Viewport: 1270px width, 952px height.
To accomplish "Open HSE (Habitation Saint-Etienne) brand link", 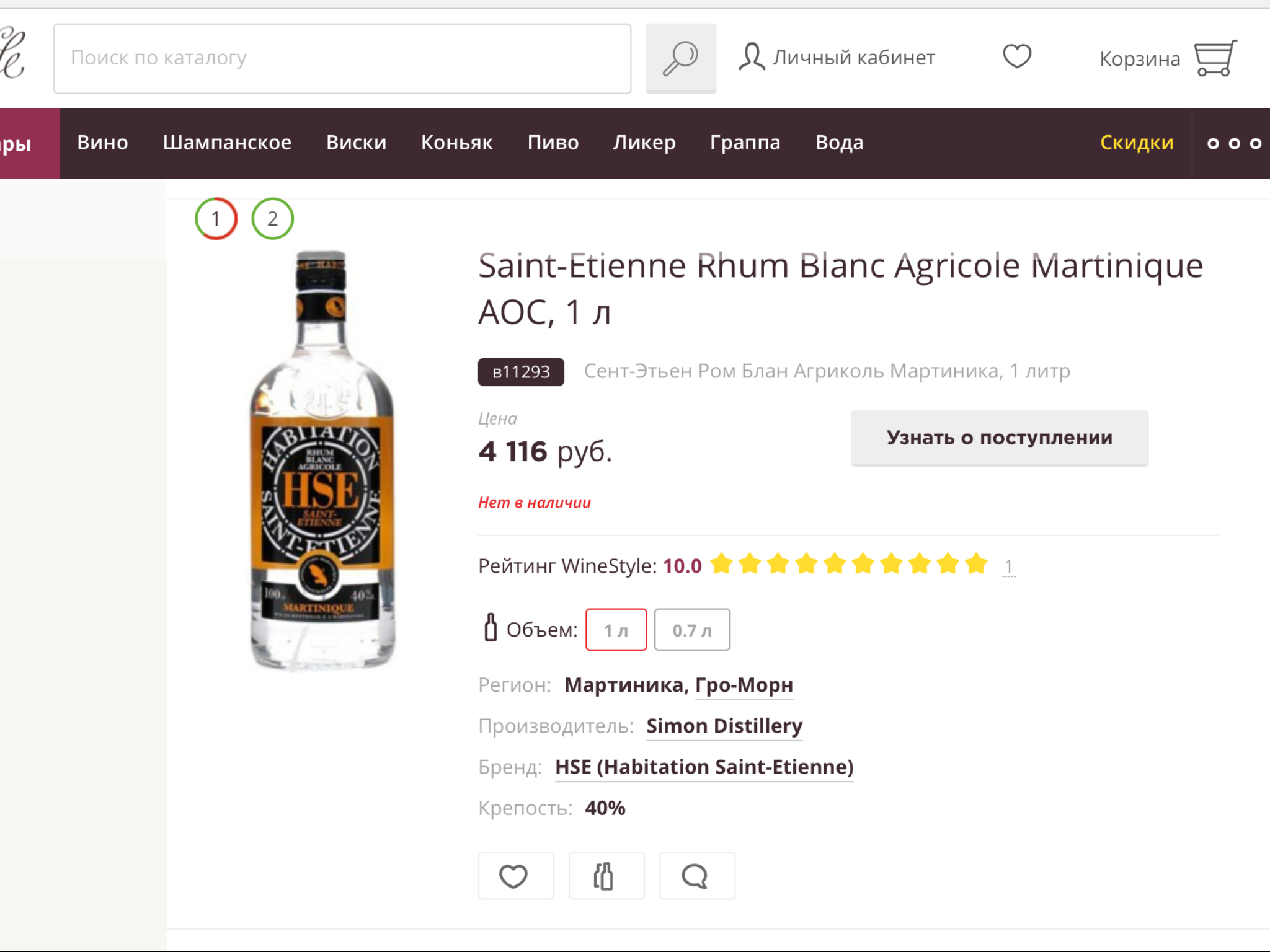I will (x=704, y=767).
